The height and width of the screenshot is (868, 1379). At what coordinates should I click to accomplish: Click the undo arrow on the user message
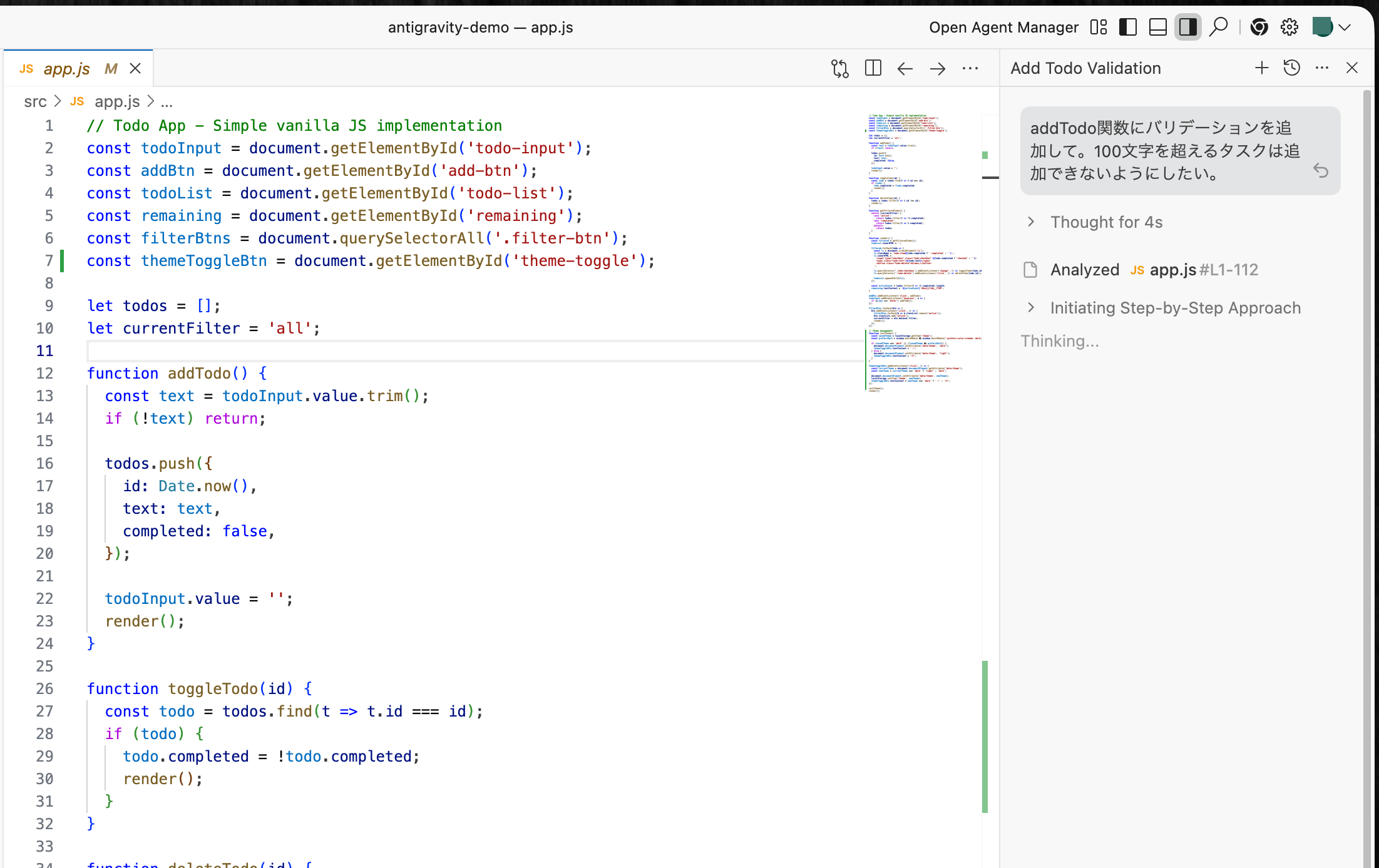click(x=1320, y=171)
